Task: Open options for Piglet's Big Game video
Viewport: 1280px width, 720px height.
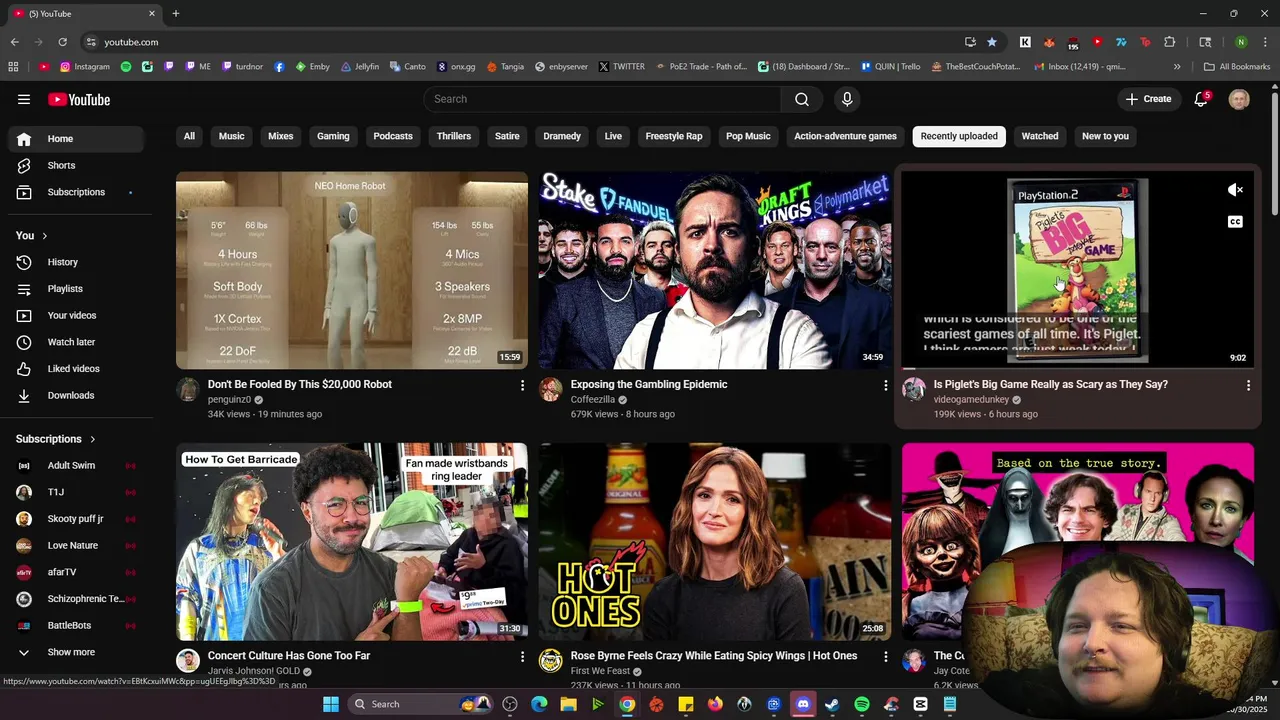Action: 1248,385
